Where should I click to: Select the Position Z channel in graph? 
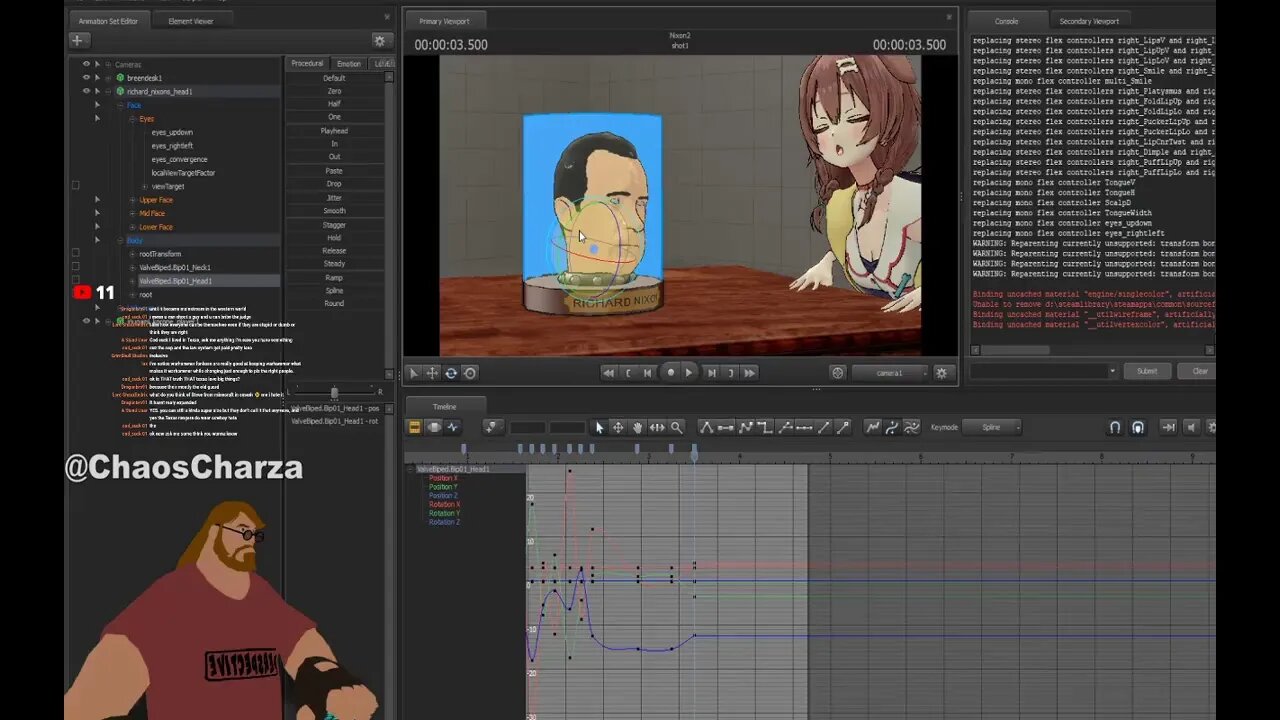[x=443, y=496]
